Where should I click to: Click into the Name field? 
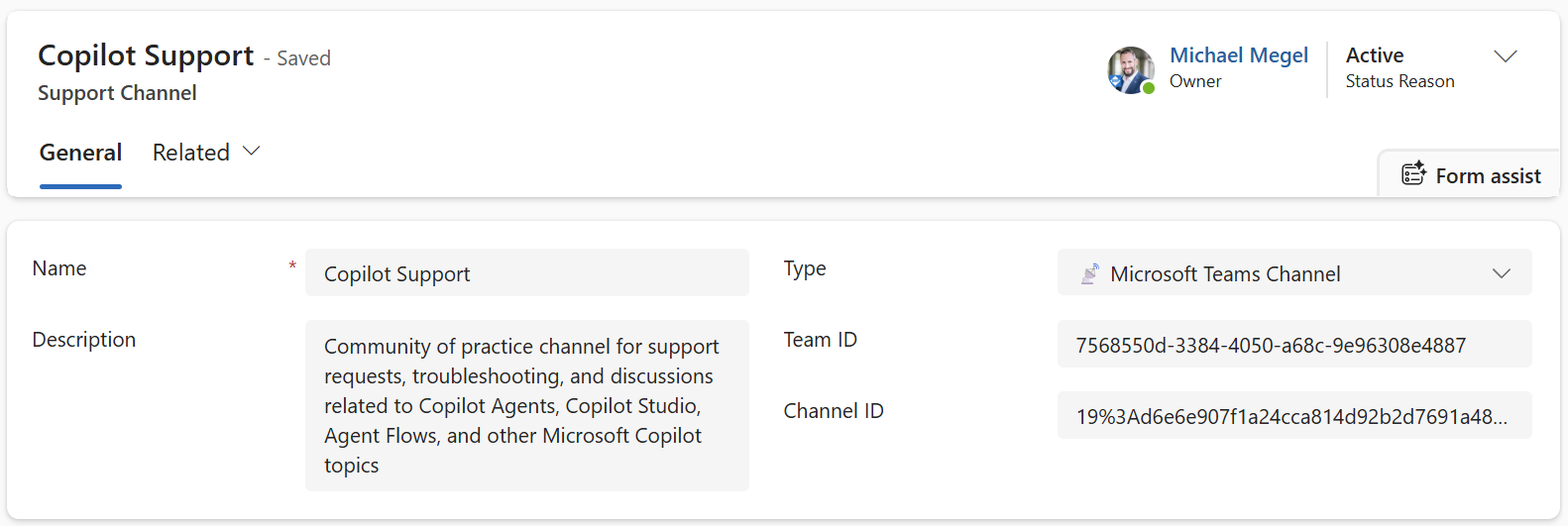526,273
